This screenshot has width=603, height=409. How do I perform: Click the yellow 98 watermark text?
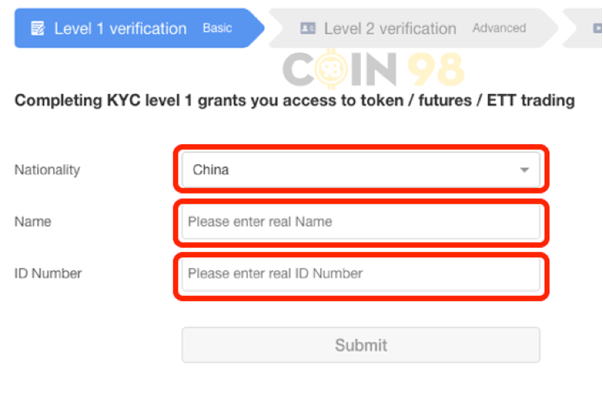click(436, 70)
